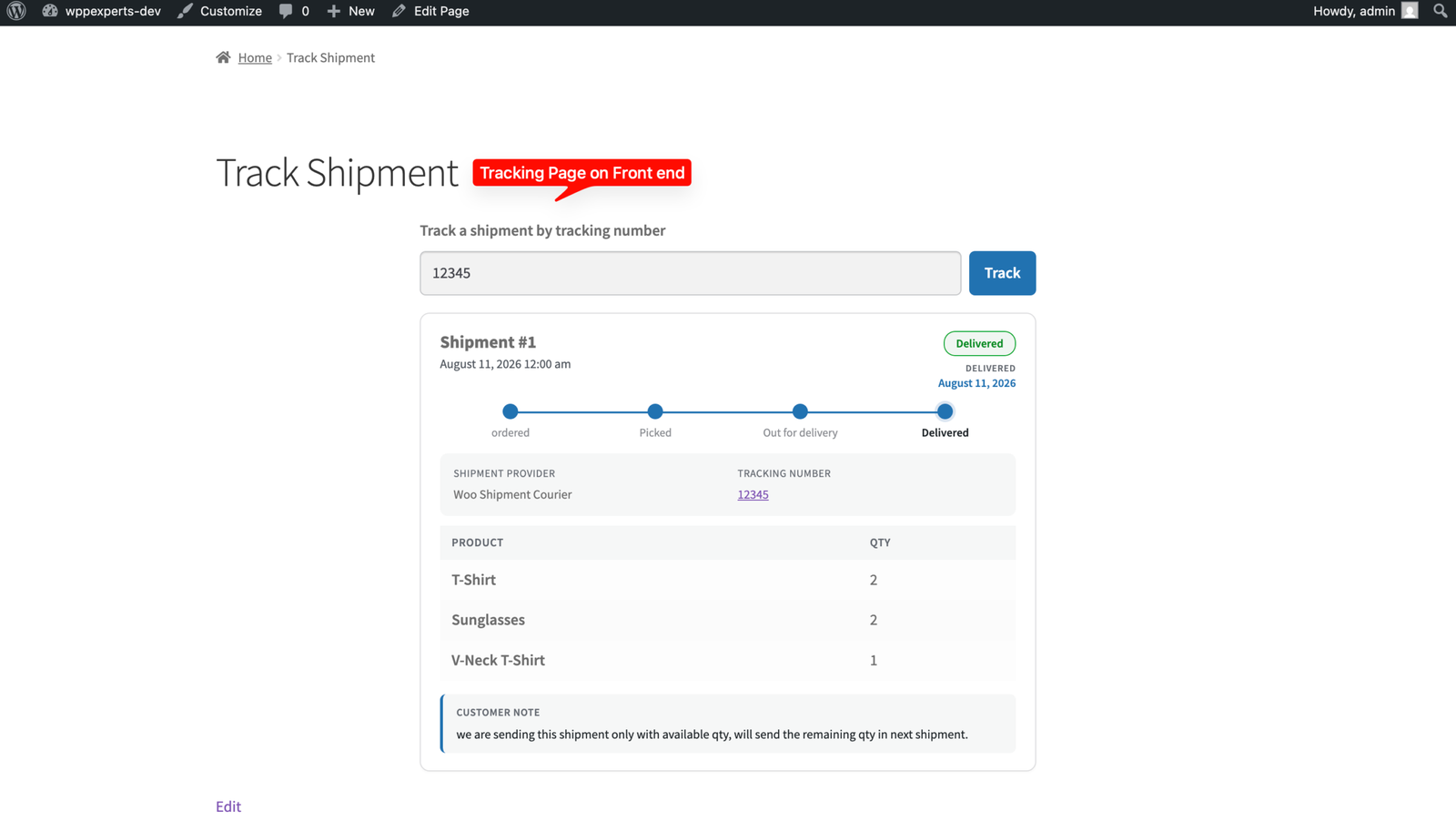Viewport: 1456px width, 821px height.
Task: Click the Track Shipment breadcrumb text
Action: 330,57
